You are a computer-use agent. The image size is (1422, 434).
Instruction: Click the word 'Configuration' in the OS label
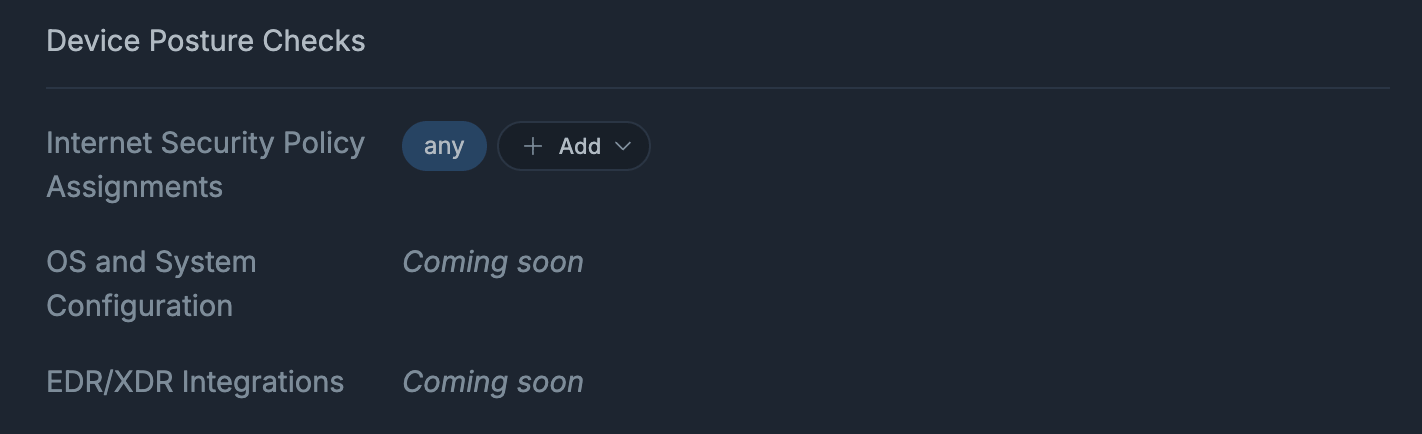click(x=139, y=306)
